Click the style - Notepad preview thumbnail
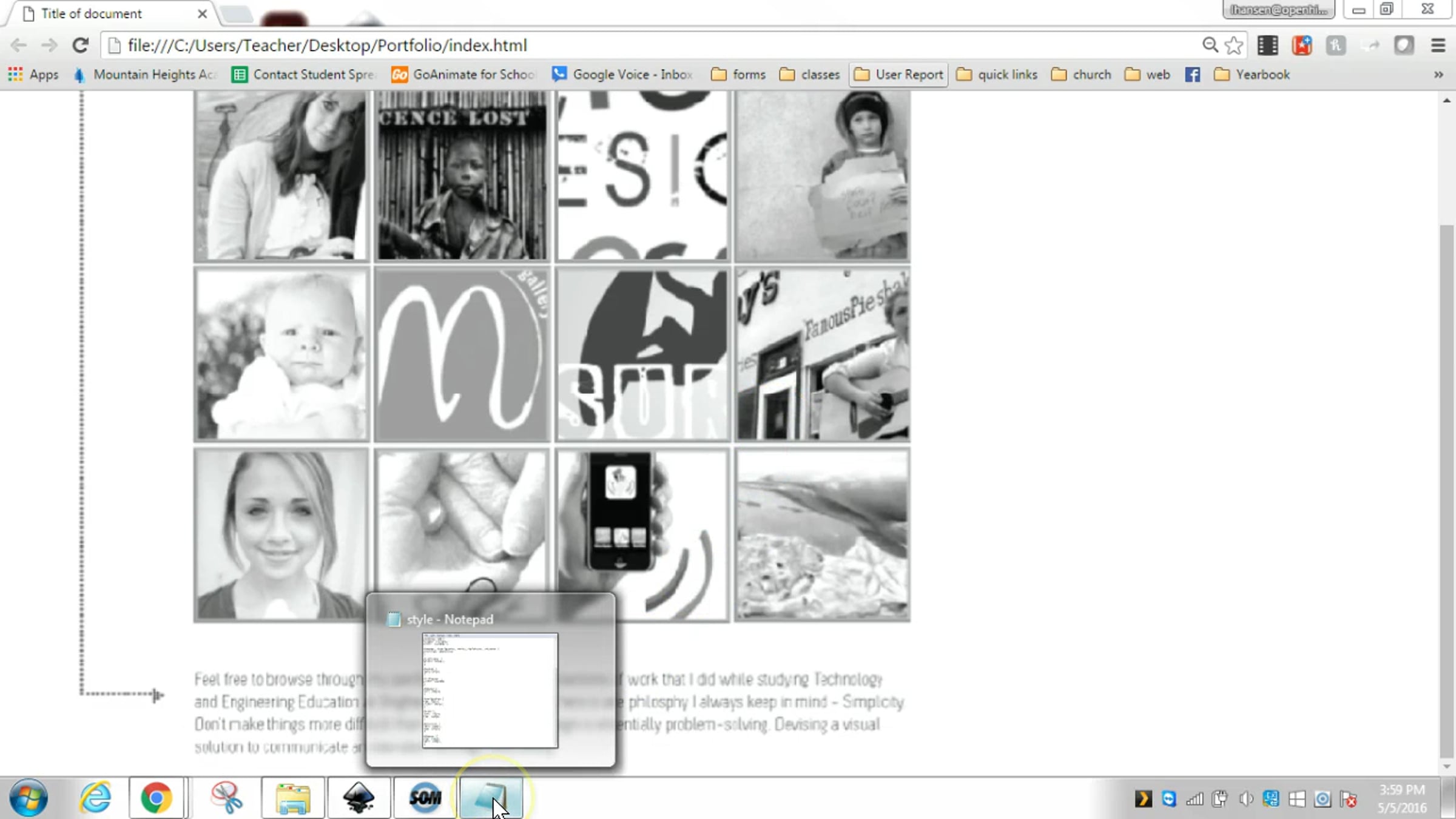1456x819 pixels. point(490,690)
